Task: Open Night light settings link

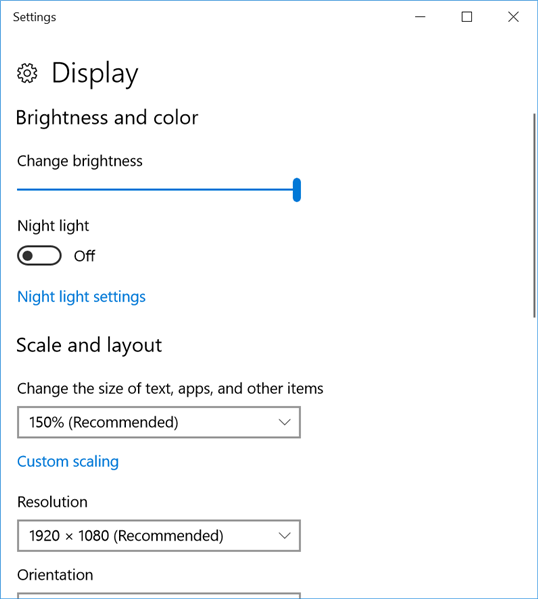Action: tap(81, 297)
